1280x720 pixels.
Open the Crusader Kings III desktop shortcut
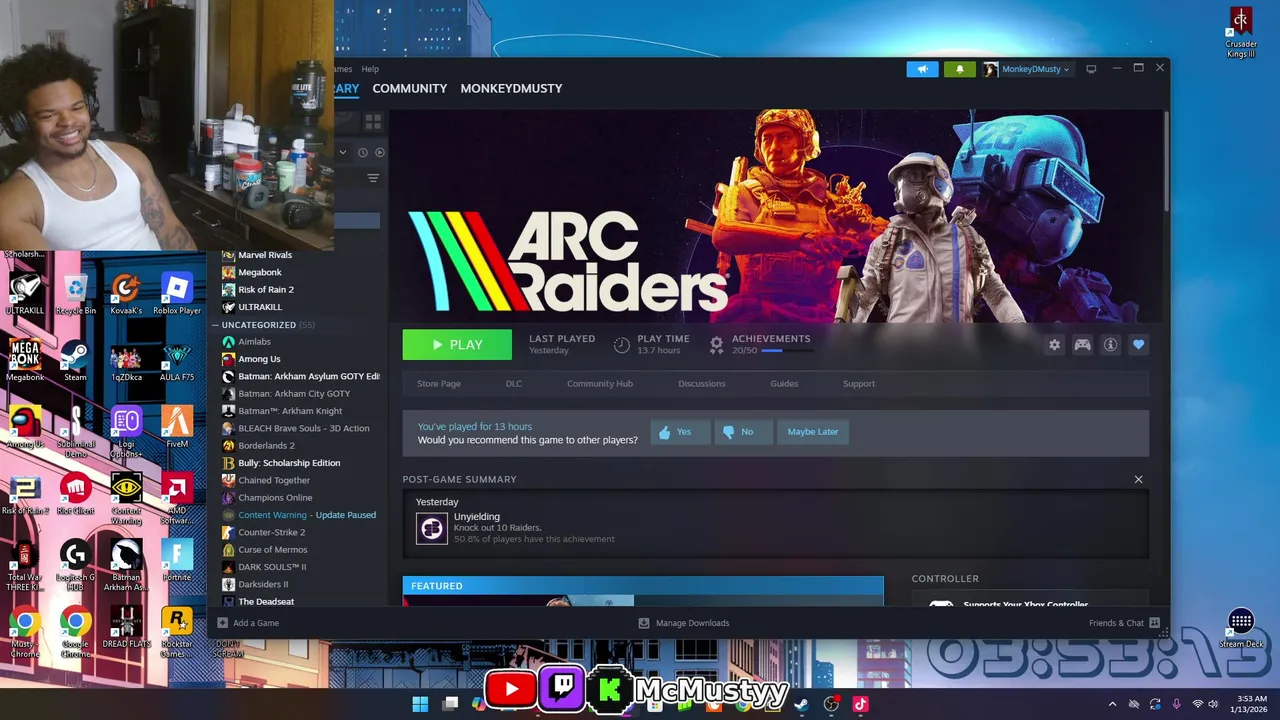click(1241, 34)
